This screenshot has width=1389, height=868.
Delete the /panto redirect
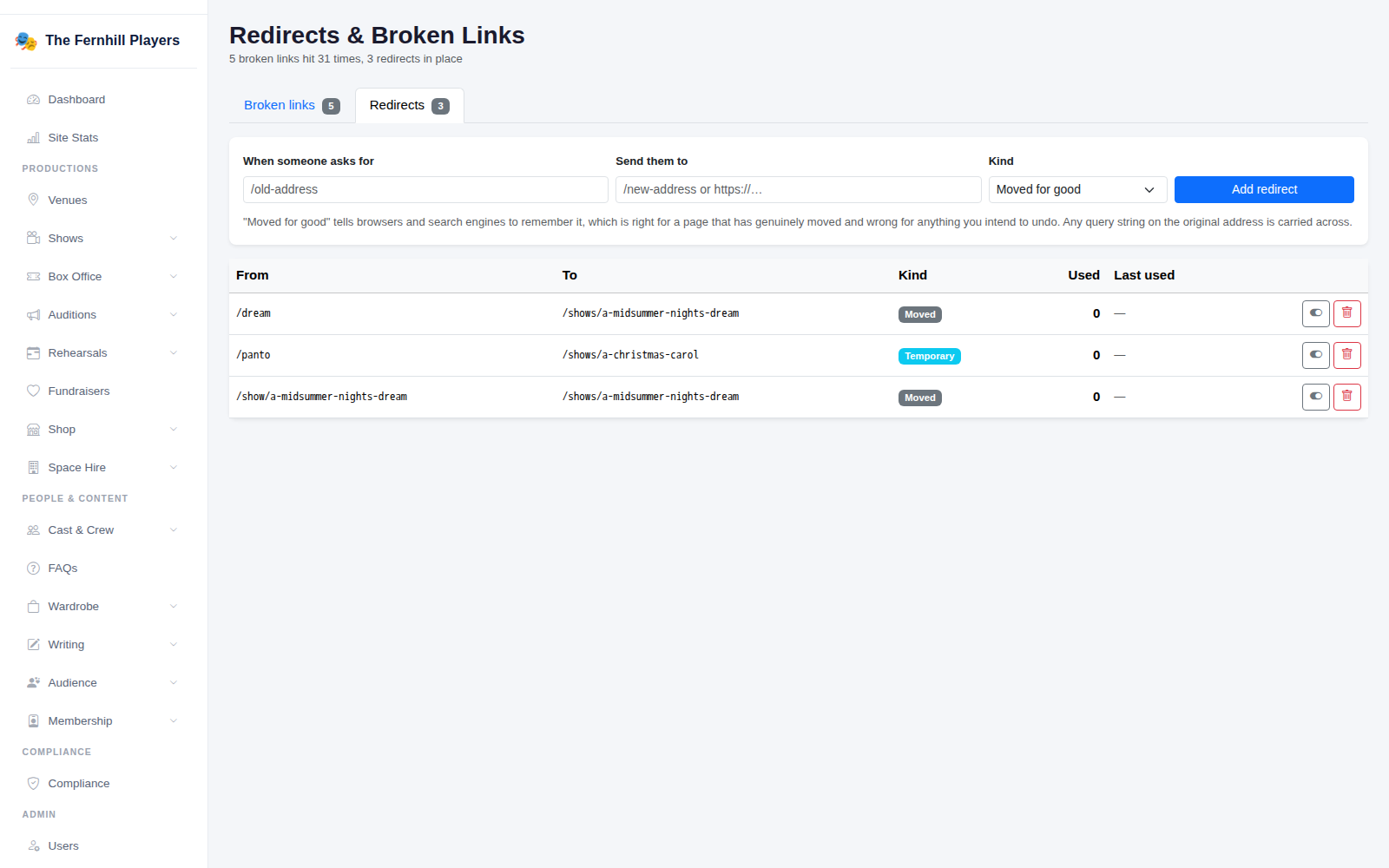[x=1346, y=355]
